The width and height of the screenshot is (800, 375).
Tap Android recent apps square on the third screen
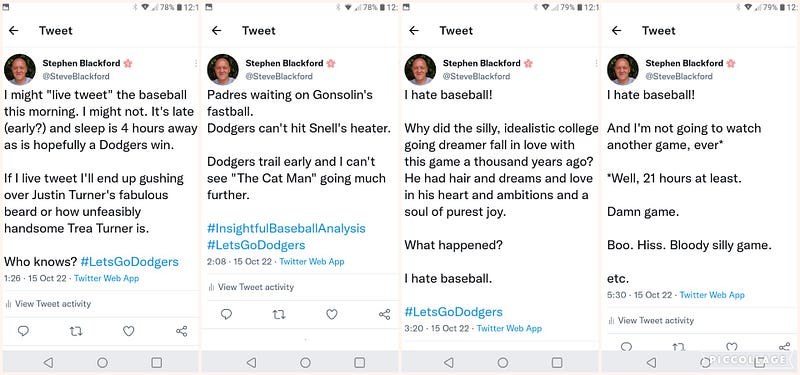557,363
